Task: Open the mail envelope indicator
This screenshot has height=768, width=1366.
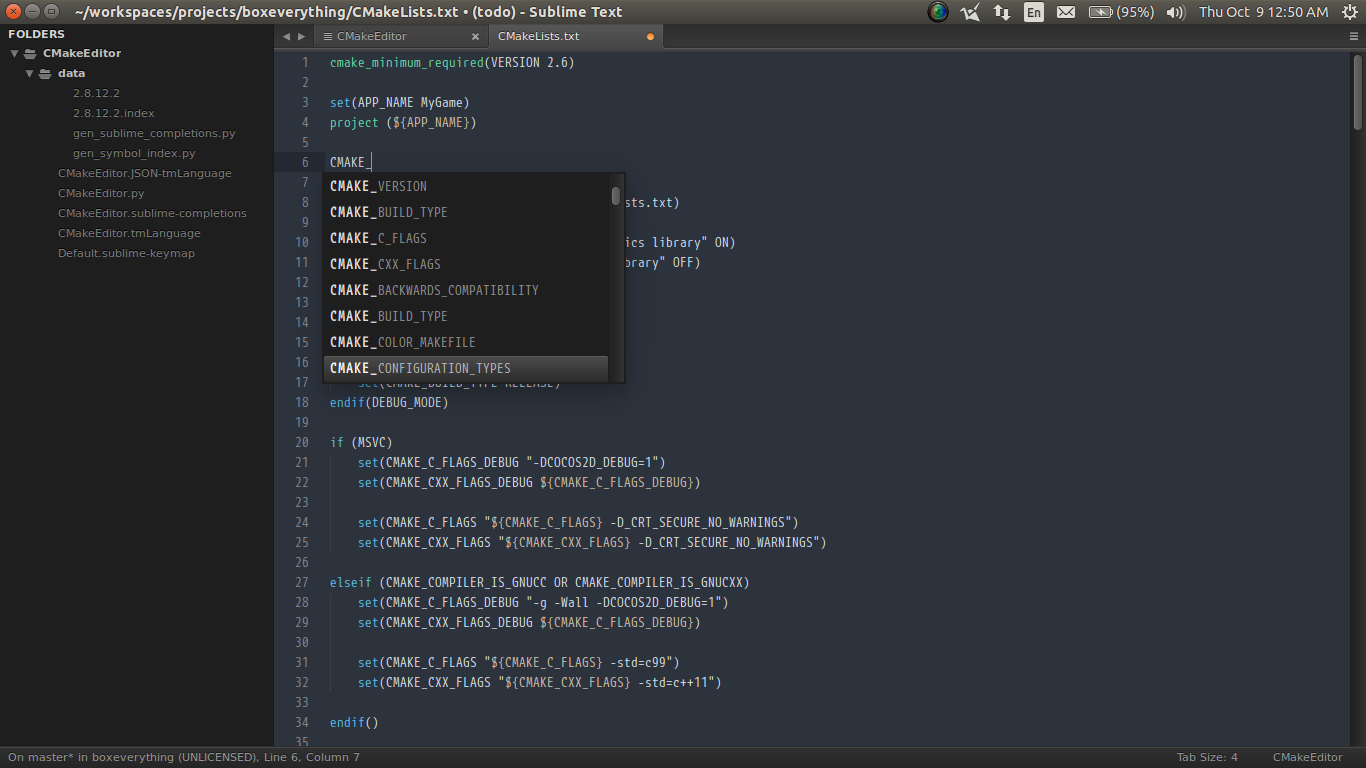Action: point(1065,13)
